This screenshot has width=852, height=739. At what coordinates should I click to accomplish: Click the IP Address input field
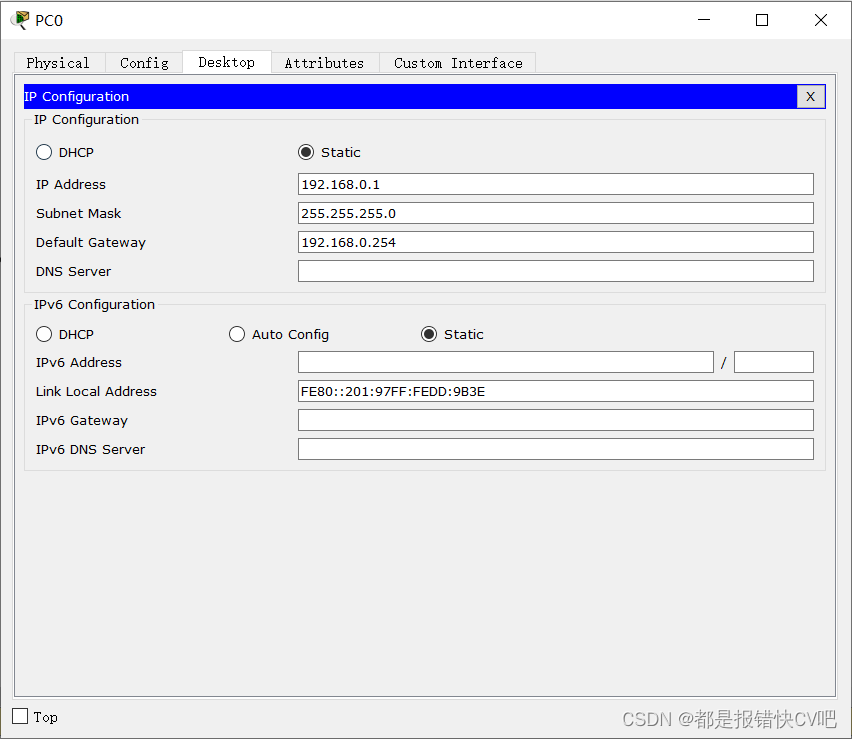pos(556,184)
